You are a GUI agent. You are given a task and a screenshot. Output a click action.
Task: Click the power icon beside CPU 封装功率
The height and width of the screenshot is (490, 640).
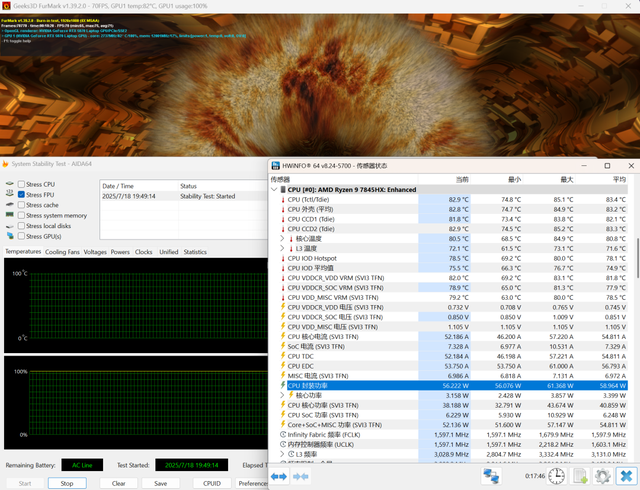click(282, 385)
